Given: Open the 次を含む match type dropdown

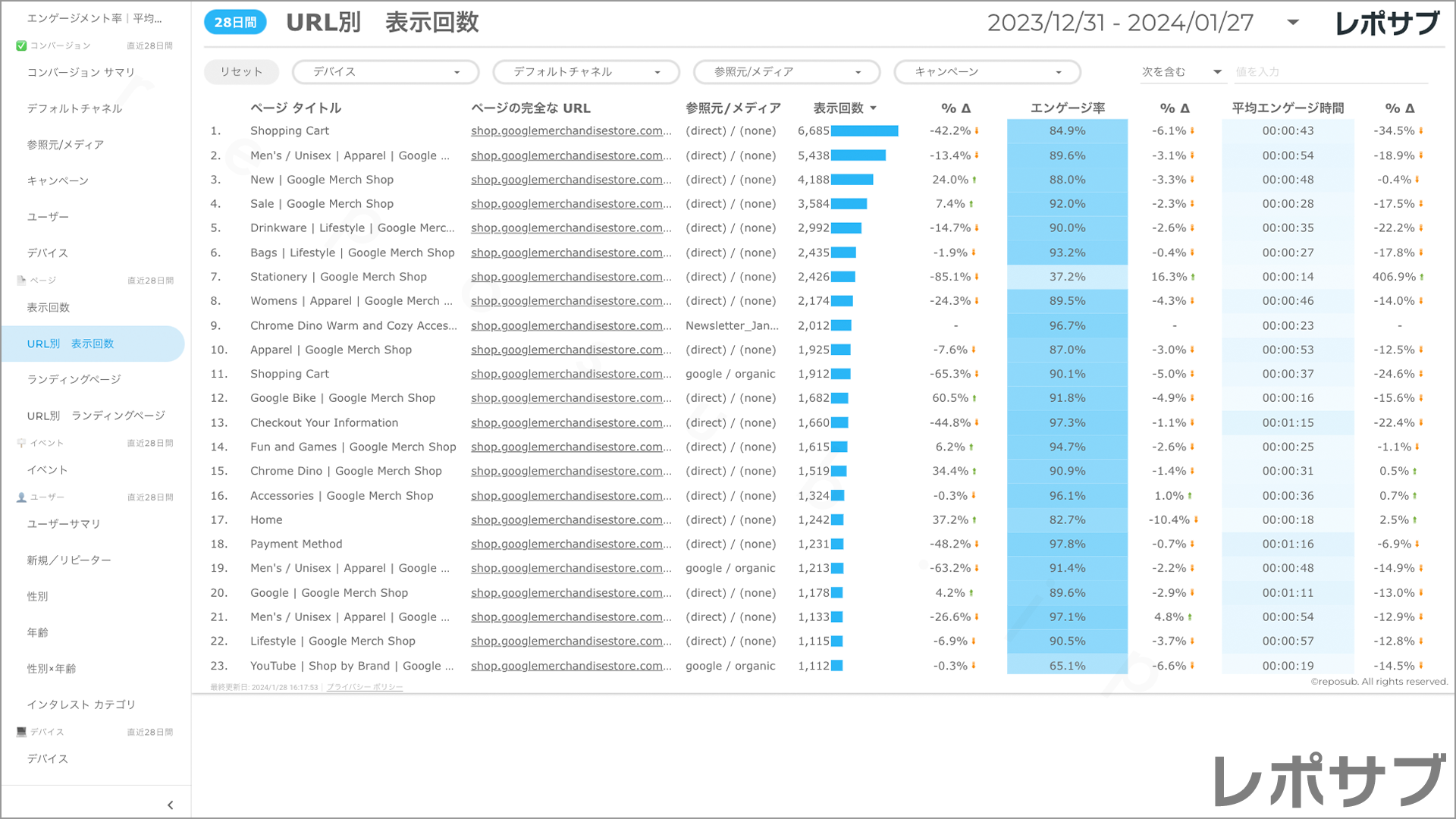Looking at the screenshot, I should pyautogui.click(x=1181, y=72).
